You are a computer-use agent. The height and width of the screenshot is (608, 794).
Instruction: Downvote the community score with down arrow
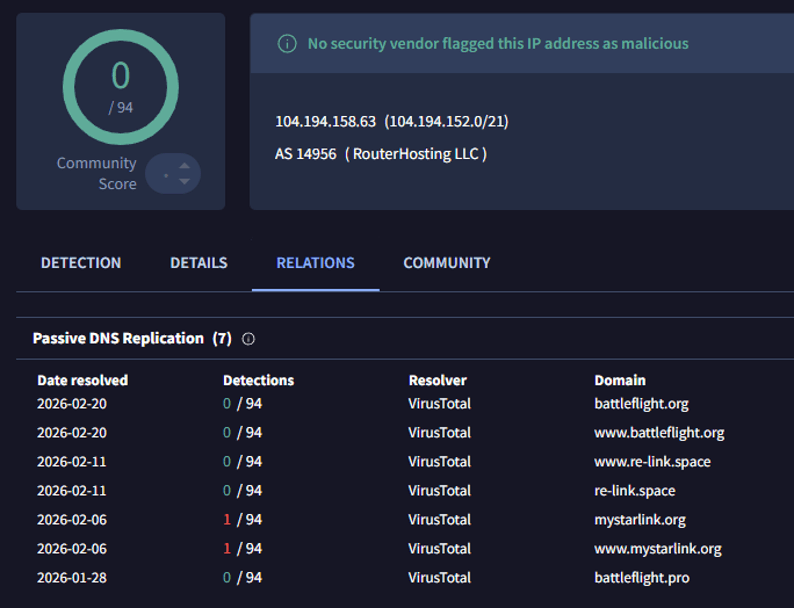point(184,182)
